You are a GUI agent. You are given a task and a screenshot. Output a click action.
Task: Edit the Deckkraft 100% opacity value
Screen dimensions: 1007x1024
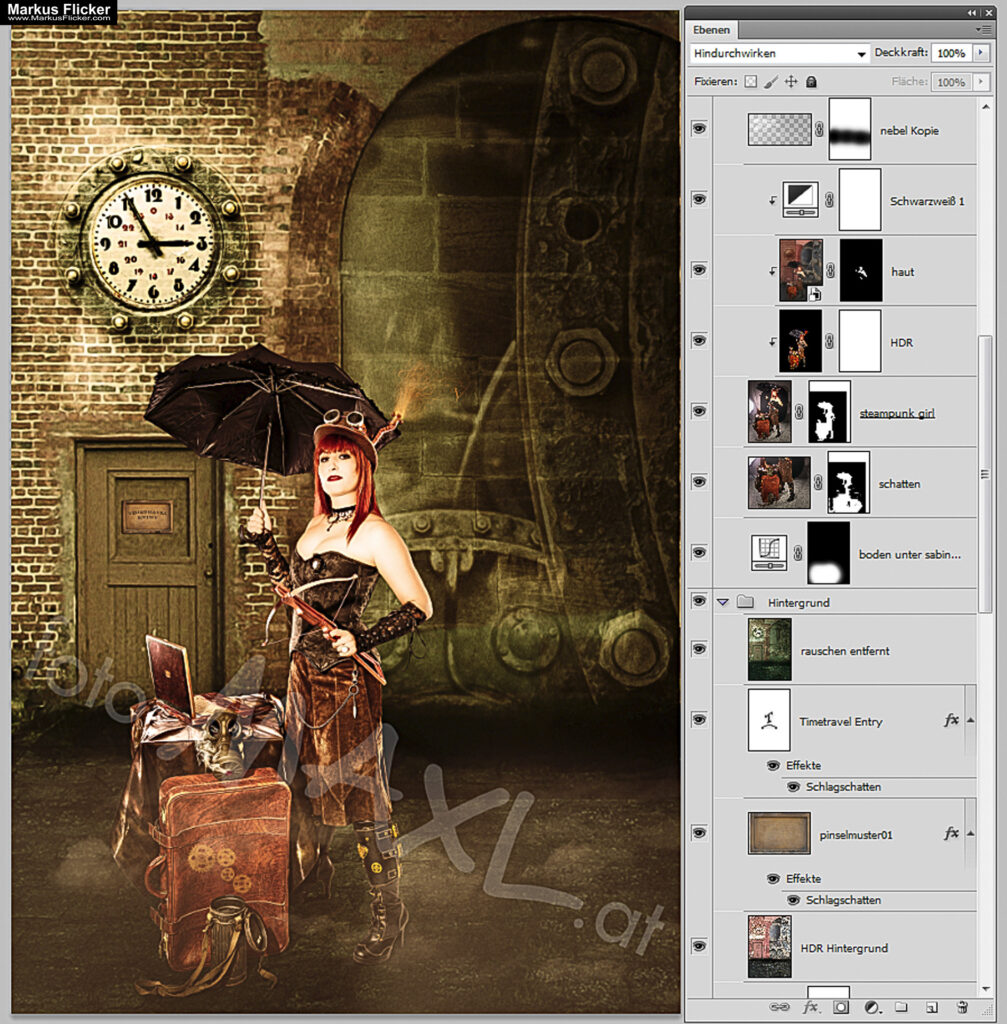coord(951,53)
